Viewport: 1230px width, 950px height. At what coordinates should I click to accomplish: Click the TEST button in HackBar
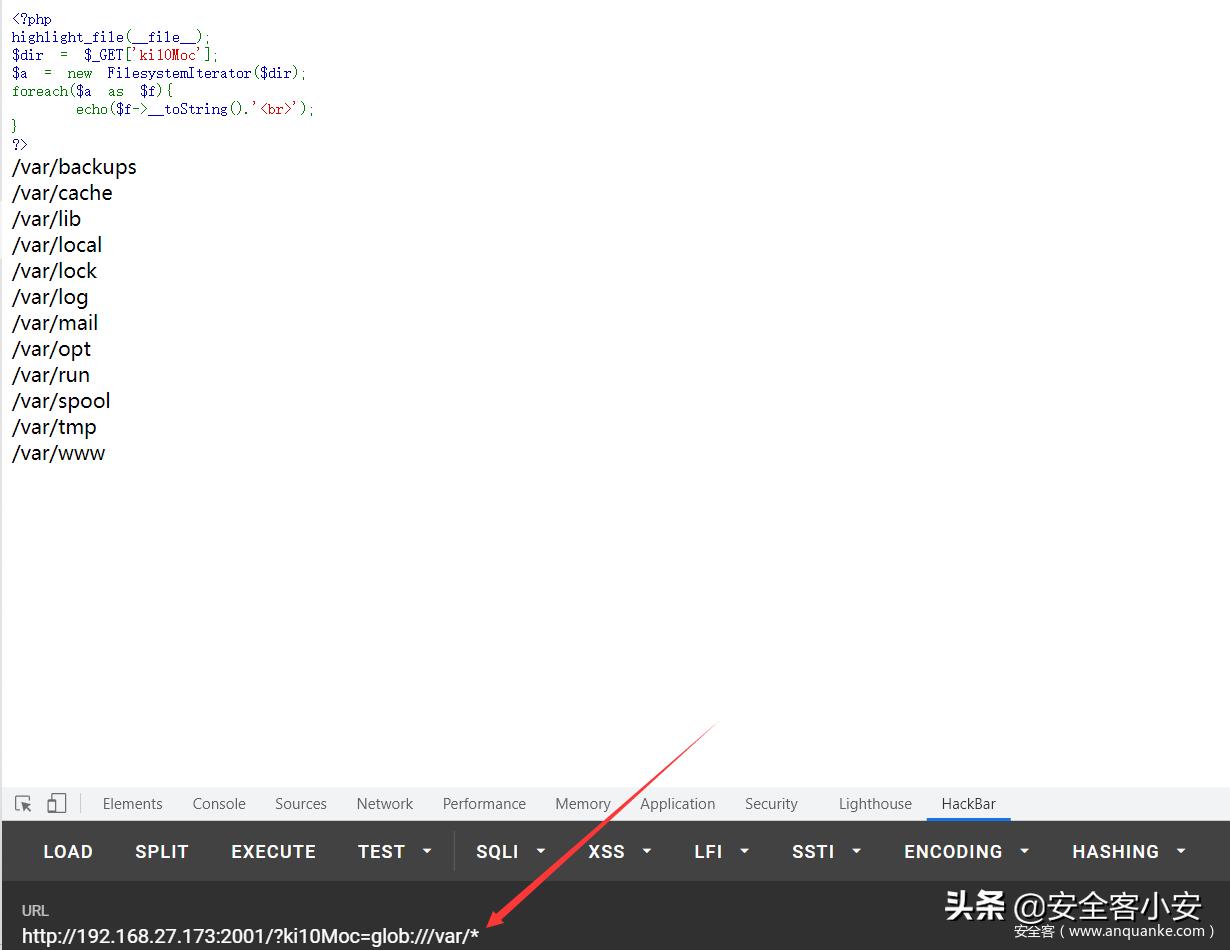(x=381, y=852)
